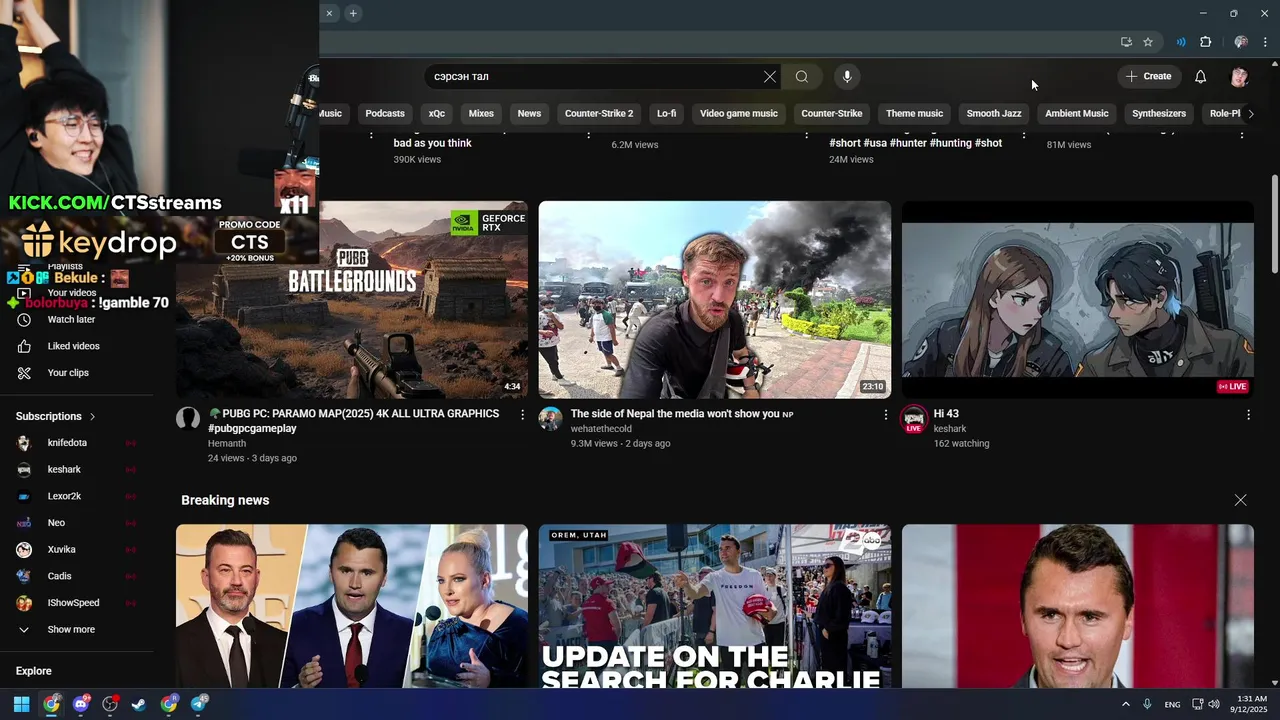Open the wehatethecold channel name
This screenshot has width=1280, height=720.
pos(601,429)
